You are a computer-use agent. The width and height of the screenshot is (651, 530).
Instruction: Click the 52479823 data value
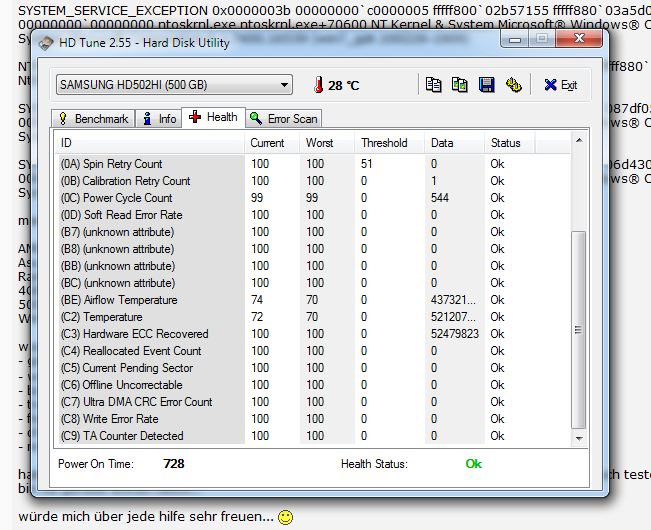[455, 334]
